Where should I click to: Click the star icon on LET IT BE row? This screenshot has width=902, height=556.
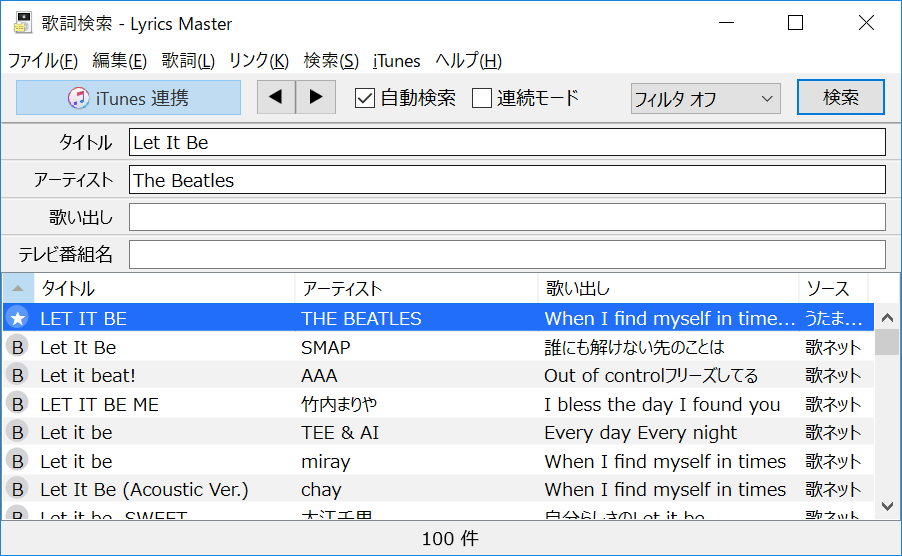pyautogui.click(x=18, y=318)
